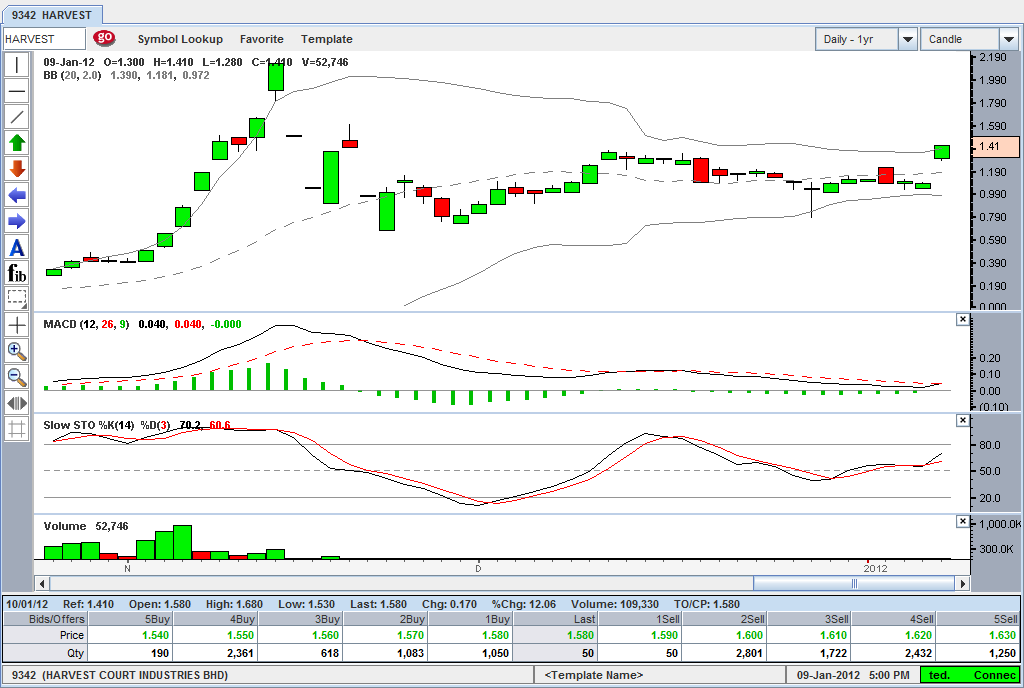Click the HARVEST symbol input field
Image resolution: width=1024 pixels, height=688 pixels.
tap(44, 39)
